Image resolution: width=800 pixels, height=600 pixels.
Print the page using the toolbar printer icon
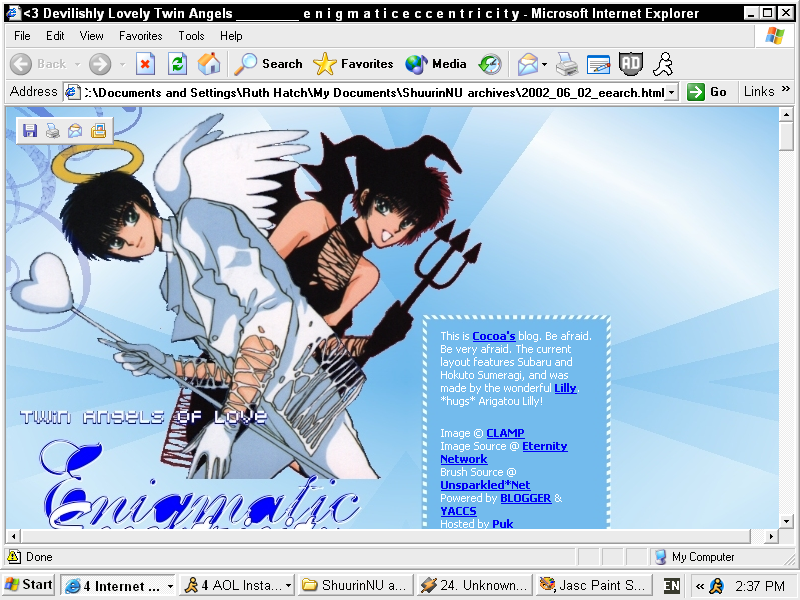567,64
